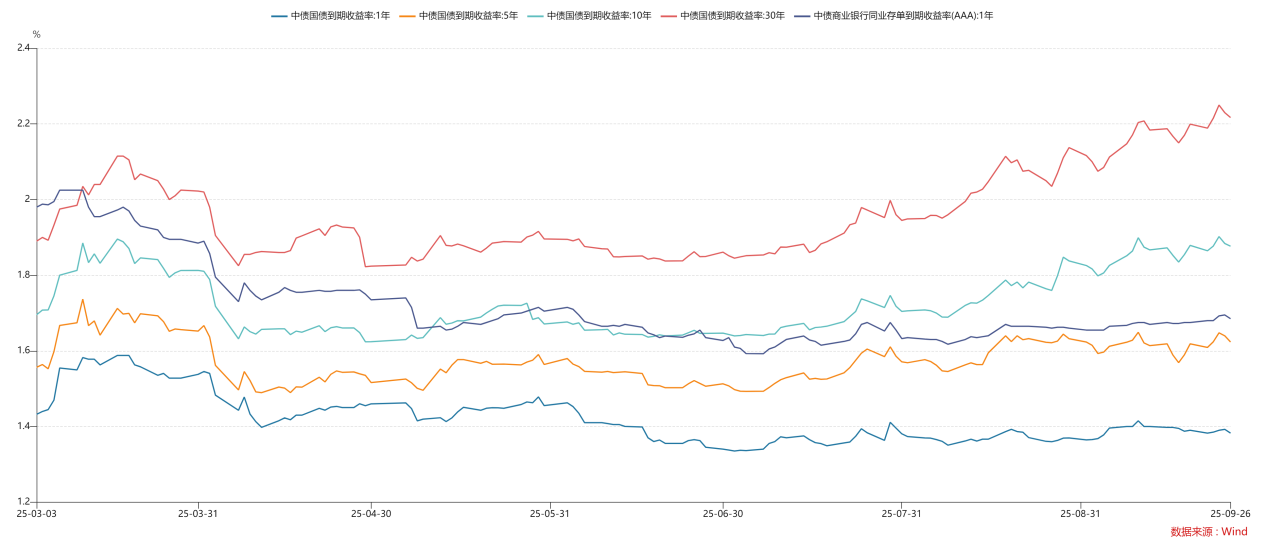The height and width of the screenshot is (547, 1267).
Task: Click the orange 5年 legend line marker
Action: coord(407,16)
